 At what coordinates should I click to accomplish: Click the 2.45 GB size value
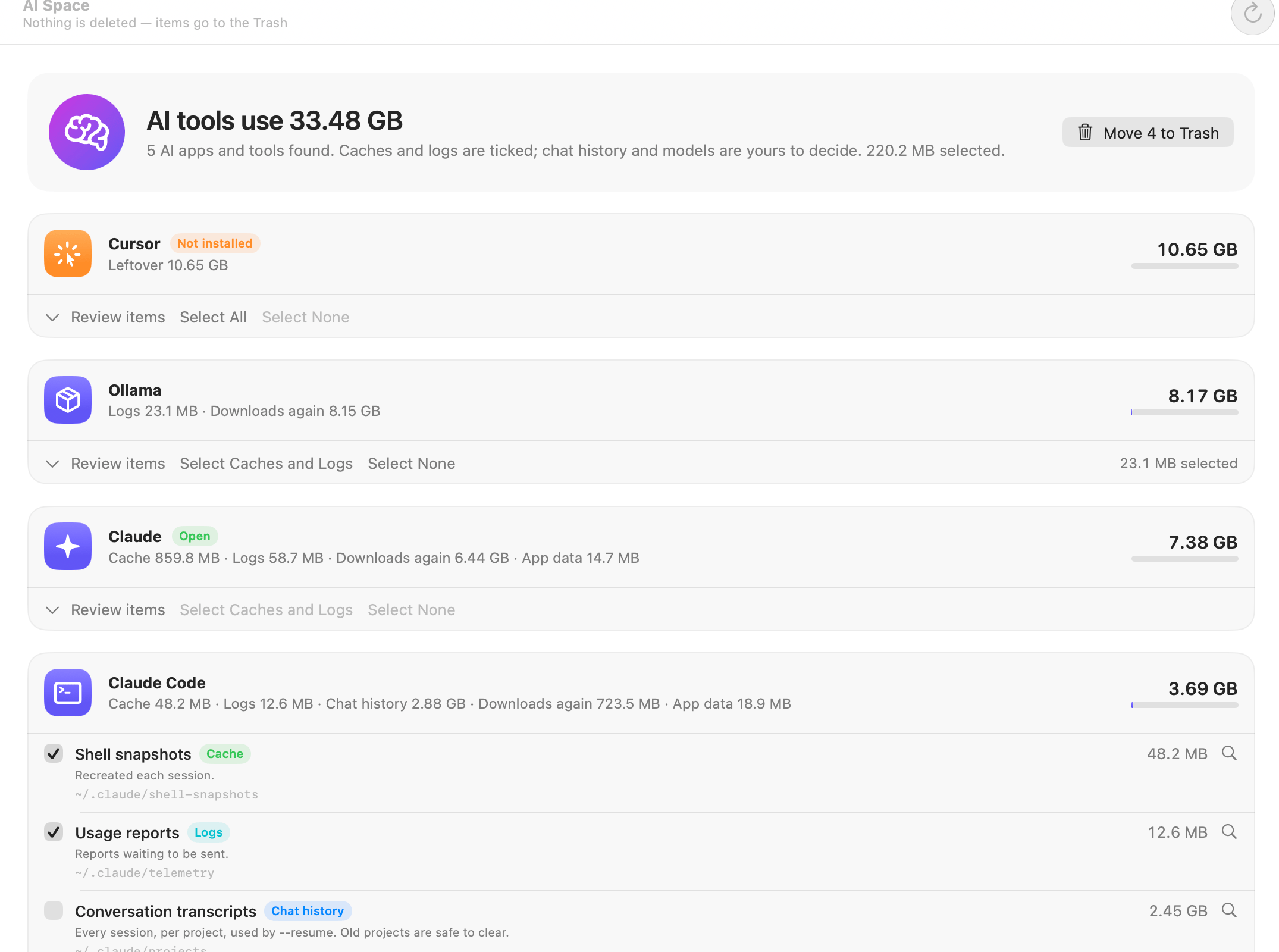click(x=1178, y=911)
